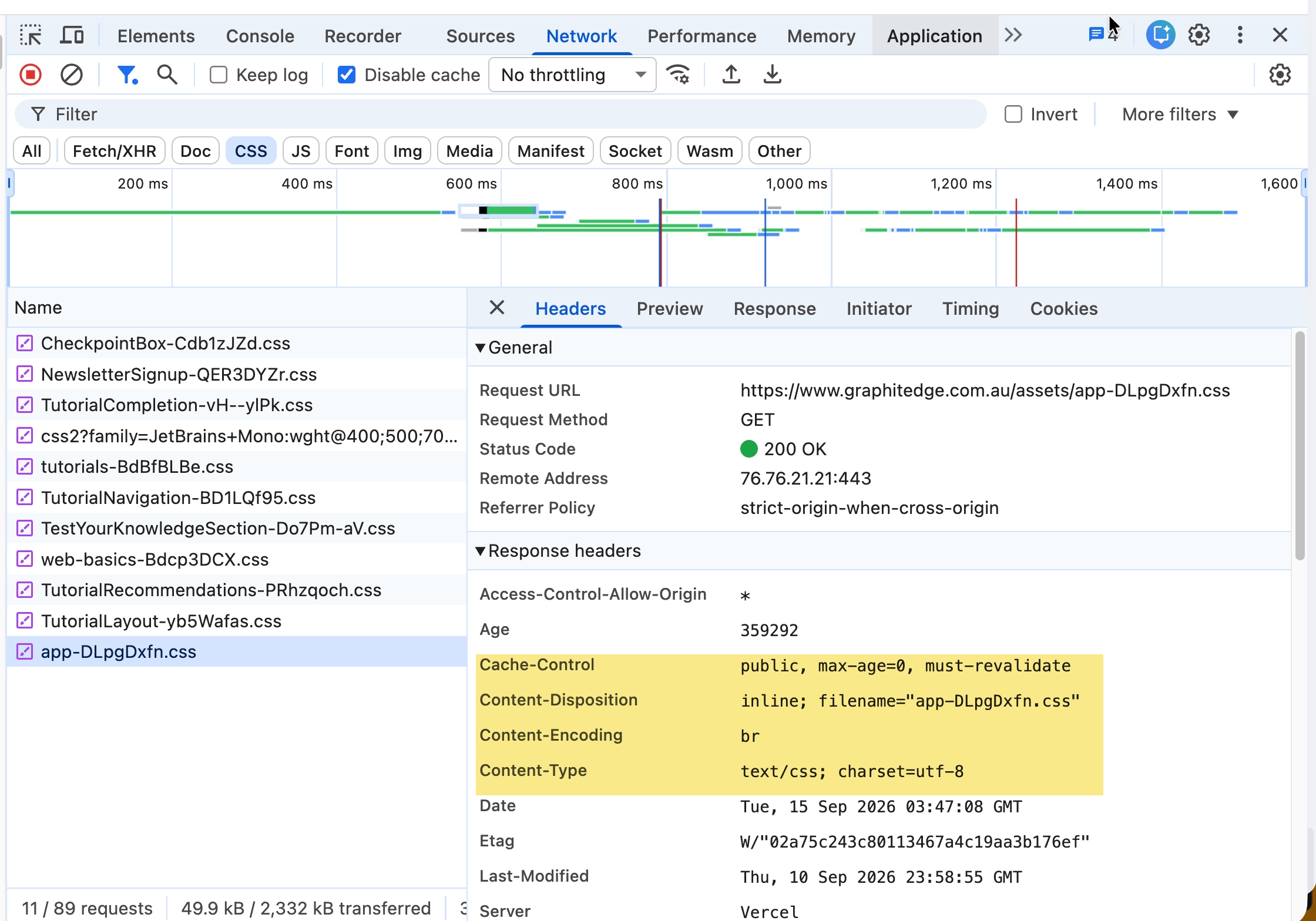Clear the network log
This screenshot has width=1316, height=921.
coord(72,75)
